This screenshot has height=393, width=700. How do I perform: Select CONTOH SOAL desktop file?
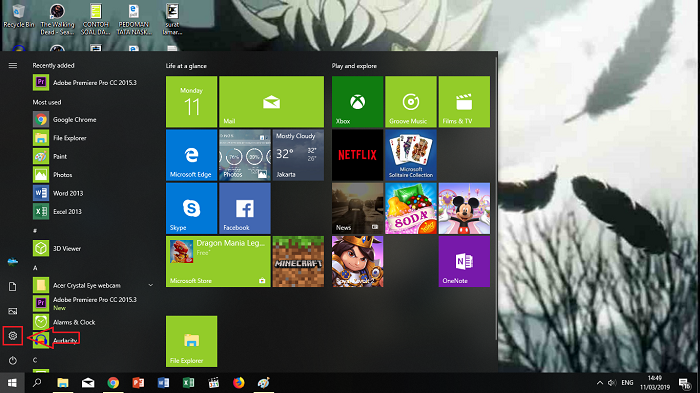(x=96, y=19)
